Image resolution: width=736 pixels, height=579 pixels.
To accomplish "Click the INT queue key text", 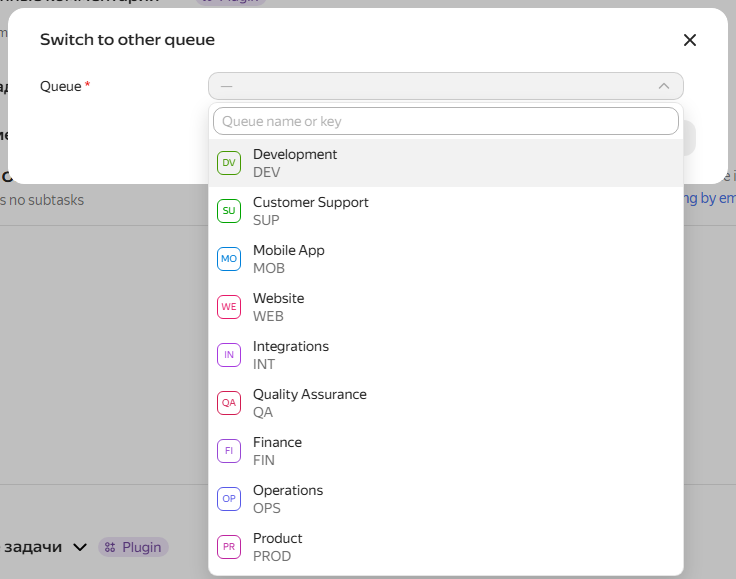I will point(264,364).
